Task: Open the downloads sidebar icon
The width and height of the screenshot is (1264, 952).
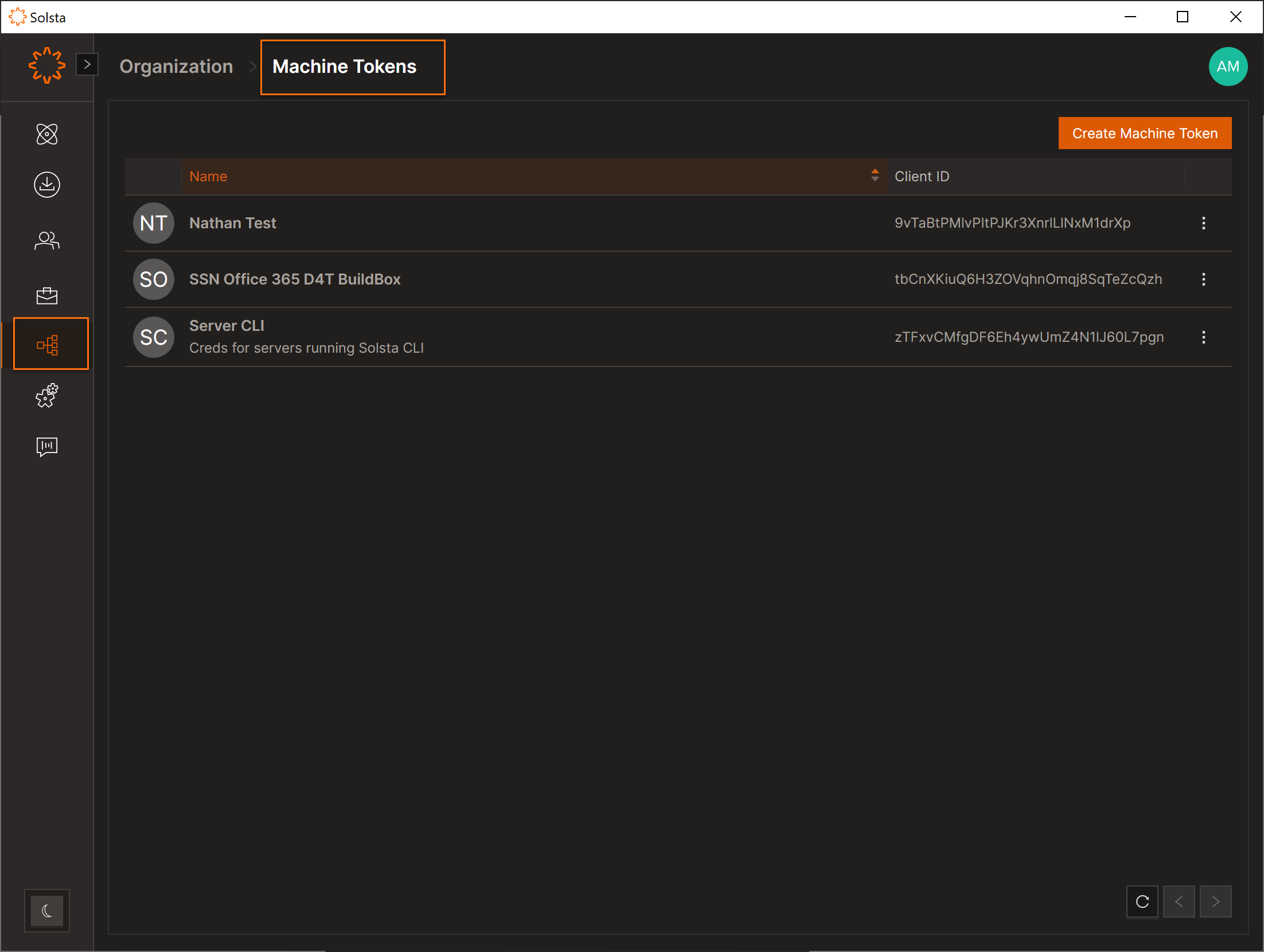Action: click(x=47, y=185)
